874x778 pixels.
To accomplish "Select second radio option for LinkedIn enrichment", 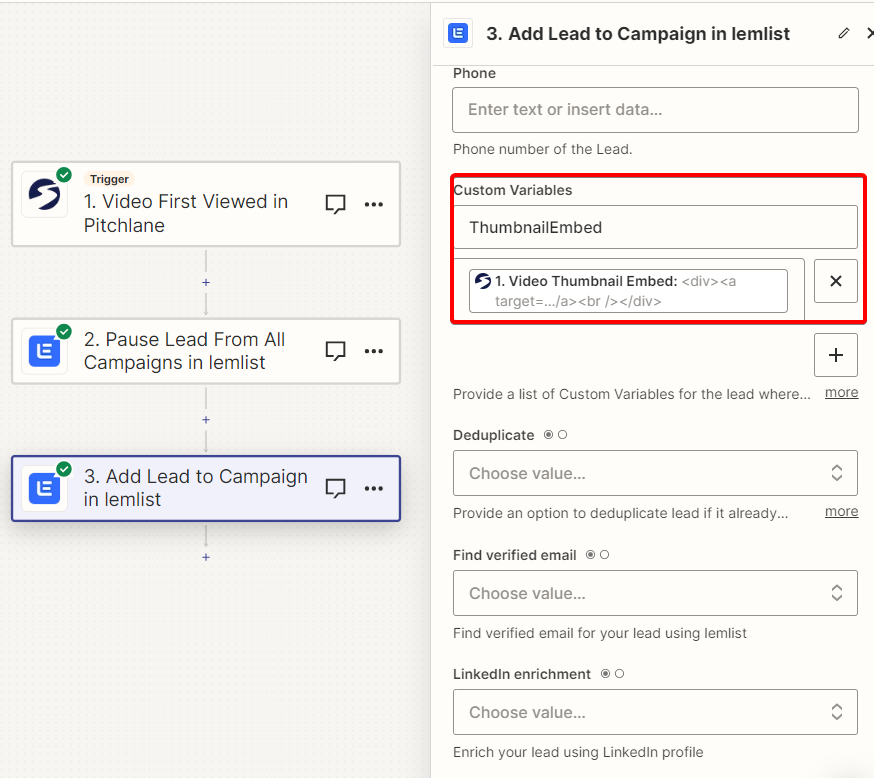I will point(619,674).
